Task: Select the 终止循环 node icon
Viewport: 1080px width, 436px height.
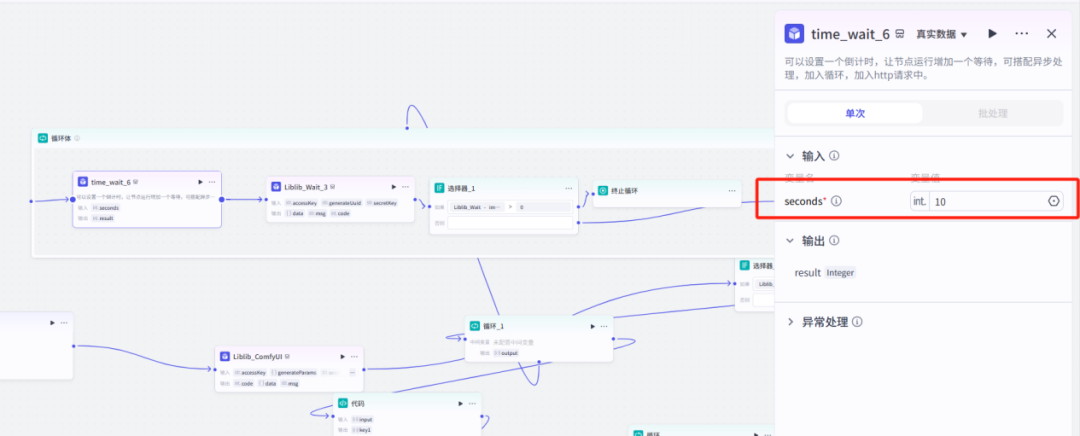Action: (603, 191)
